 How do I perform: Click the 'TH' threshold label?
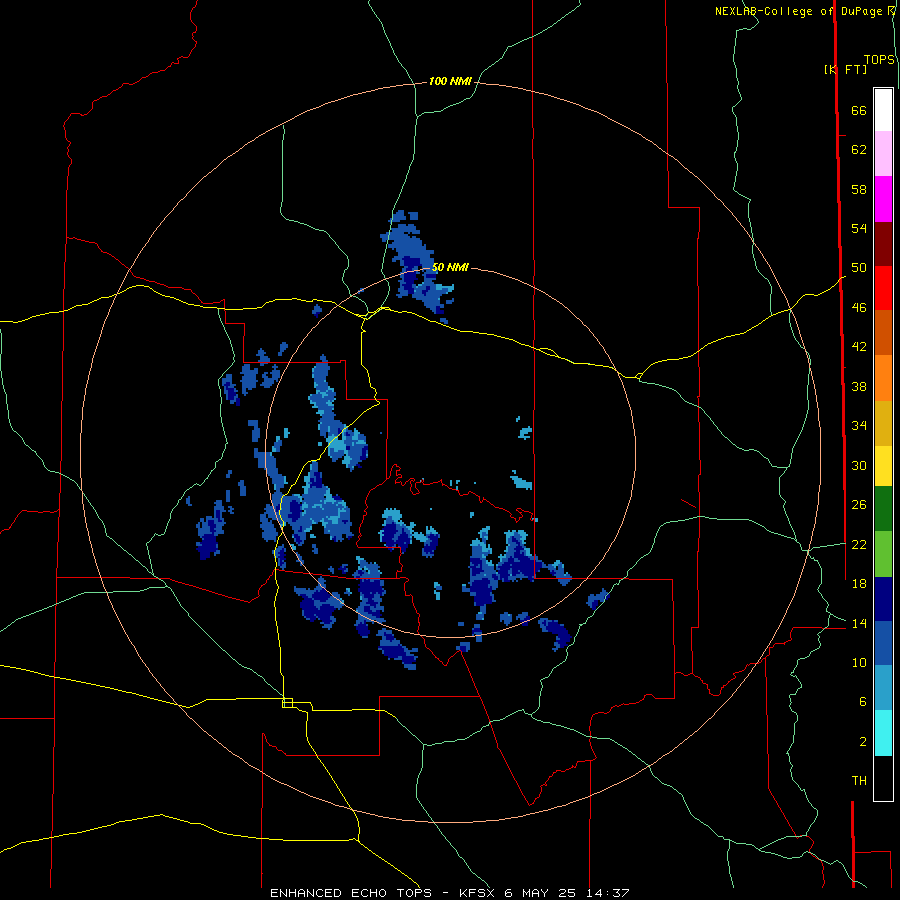[859, 781]
